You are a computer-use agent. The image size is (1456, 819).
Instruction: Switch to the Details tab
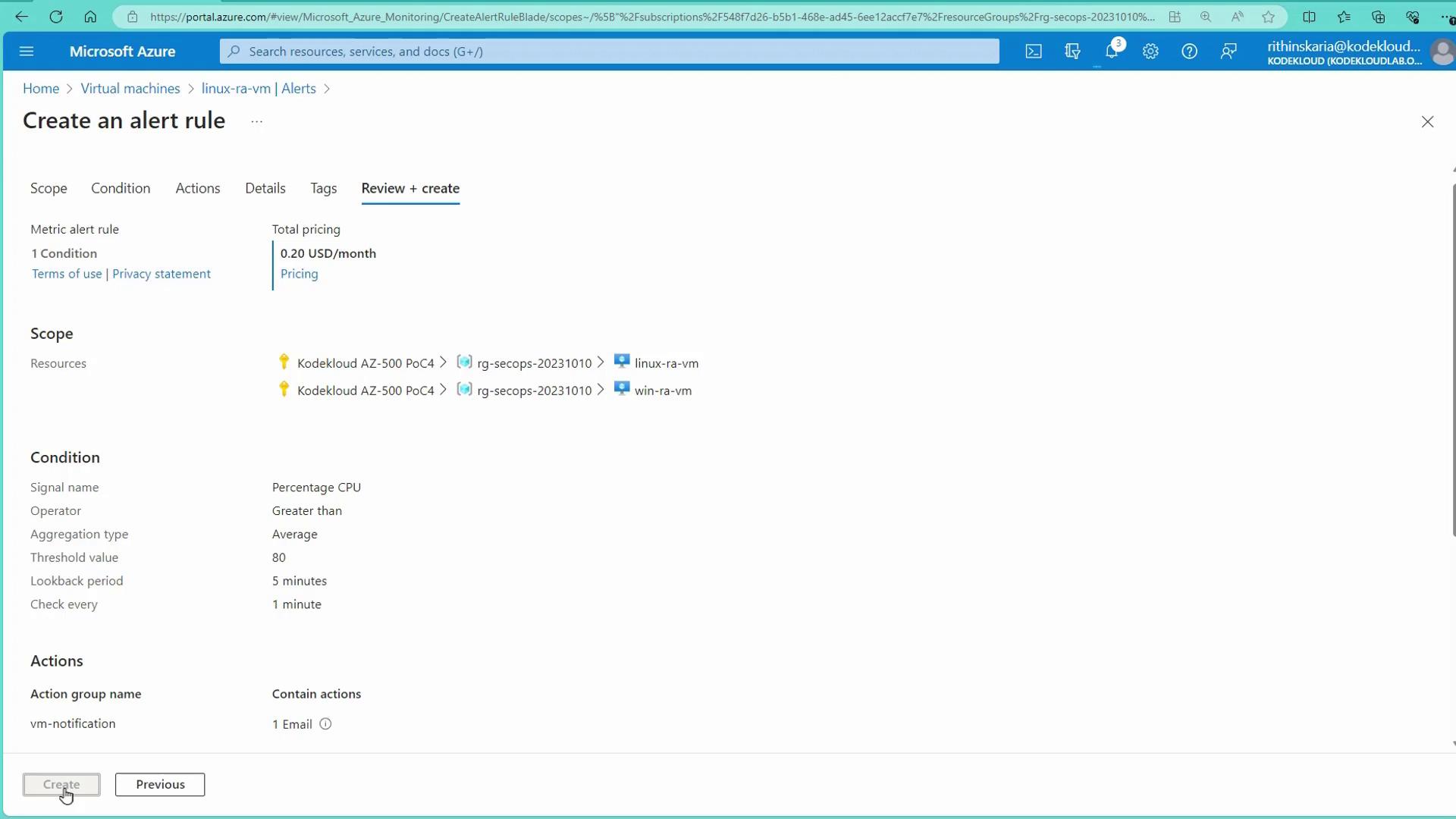[x=265, y=188]
